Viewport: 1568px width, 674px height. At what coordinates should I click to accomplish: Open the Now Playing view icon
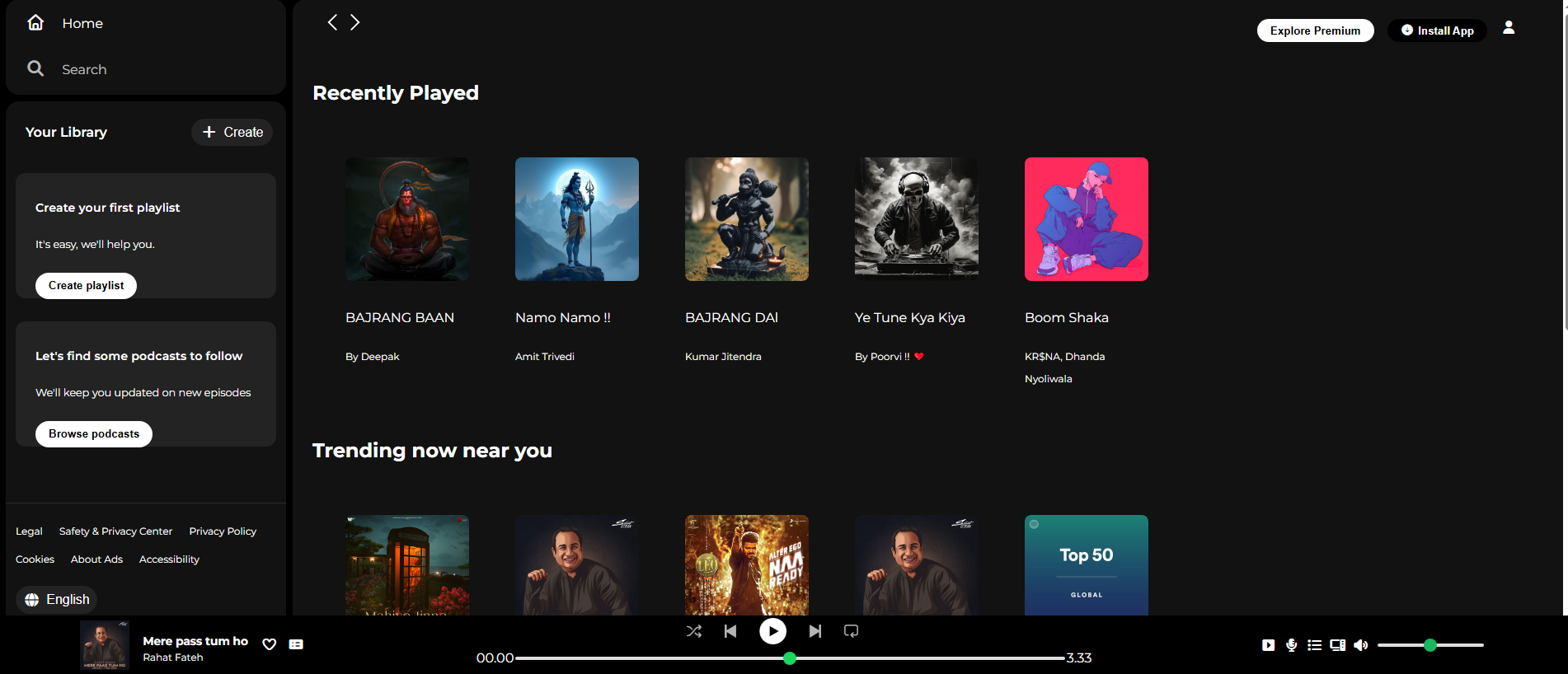(1268, 645)
